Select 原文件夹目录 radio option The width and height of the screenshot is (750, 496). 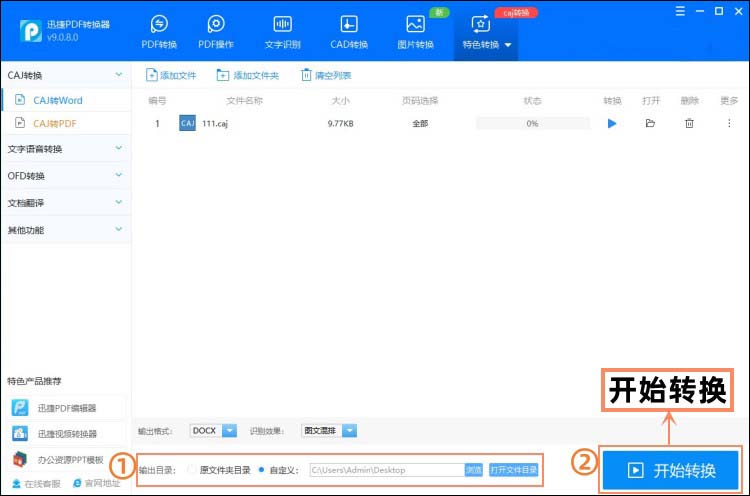[x=220, y=470]
